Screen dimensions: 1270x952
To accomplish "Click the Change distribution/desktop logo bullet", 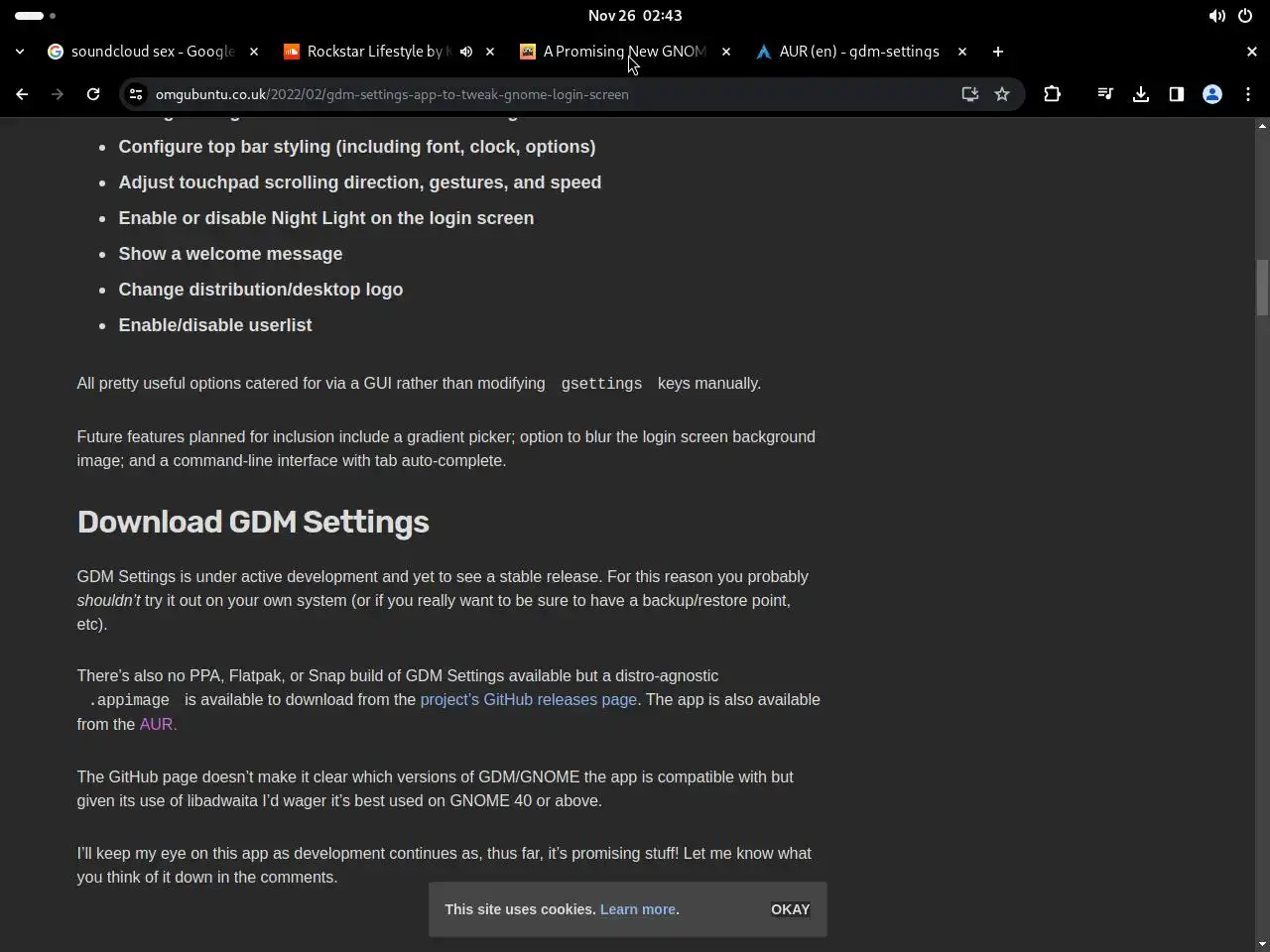I will coord(261,290).
